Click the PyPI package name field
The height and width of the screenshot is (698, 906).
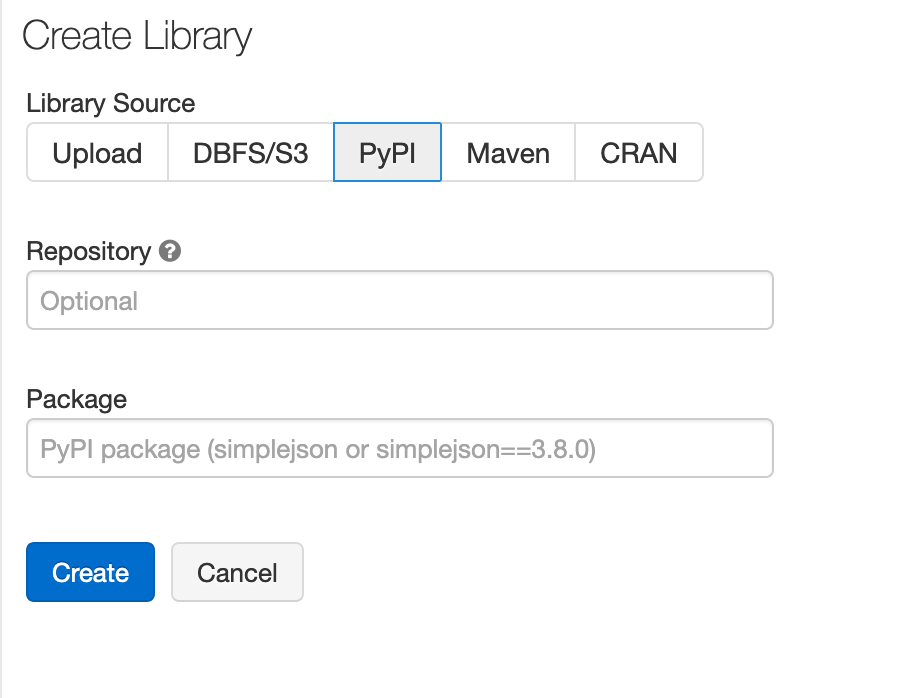click(399, 448)
